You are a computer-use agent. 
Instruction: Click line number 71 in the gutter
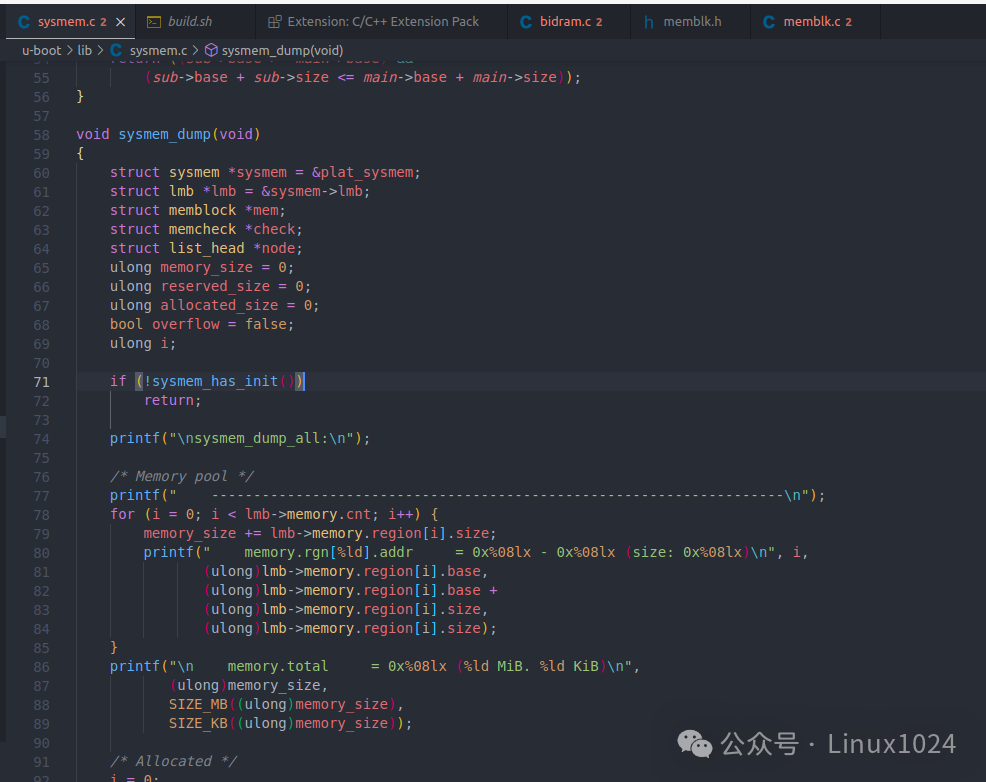point(41,381)
